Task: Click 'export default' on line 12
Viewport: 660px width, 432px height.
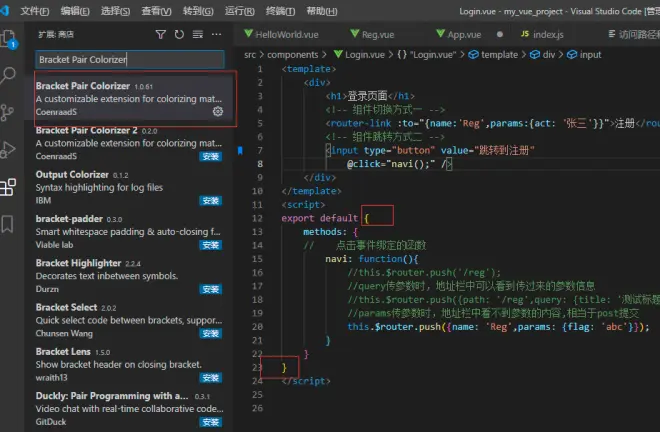Action: [x=319, y=218]
